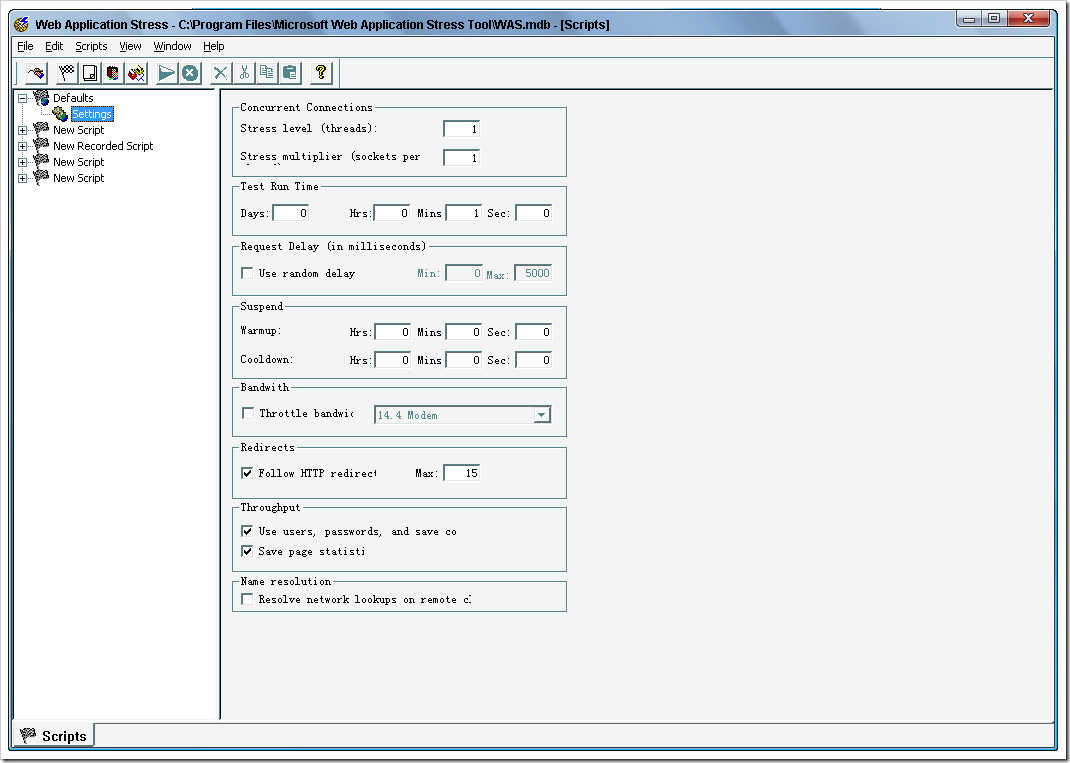Enable Throttle bandwidth checkbox
Screen dimensions: 1070x763
(248, 413)
